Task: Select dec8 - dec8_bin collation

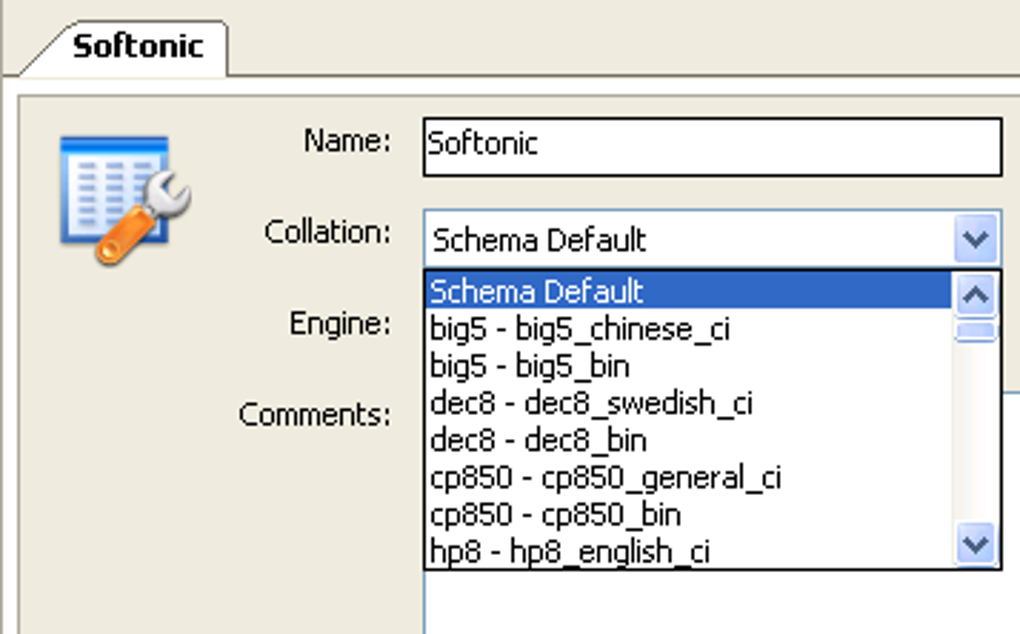Action: coord(688,440)
